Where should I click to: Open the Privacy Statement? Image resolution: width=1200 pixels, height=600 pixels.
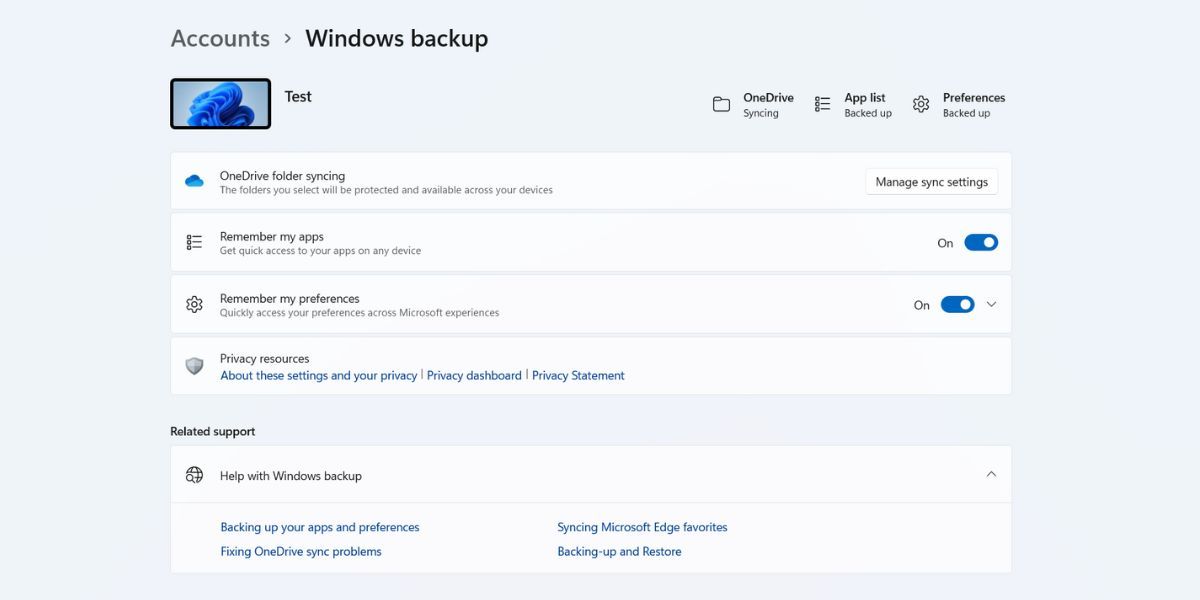click(x=578, y=375)
